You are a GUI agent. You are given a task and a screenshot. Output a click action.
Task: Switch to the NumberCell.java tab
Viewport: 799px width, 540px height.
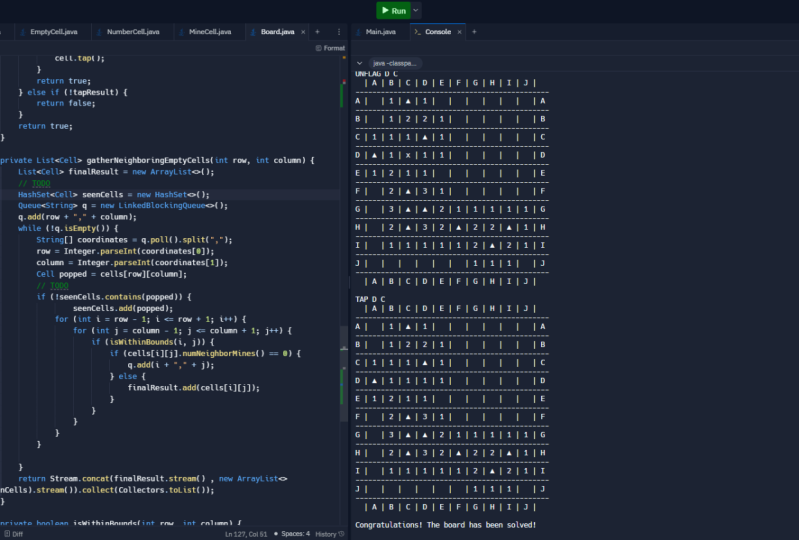(132, 32)
